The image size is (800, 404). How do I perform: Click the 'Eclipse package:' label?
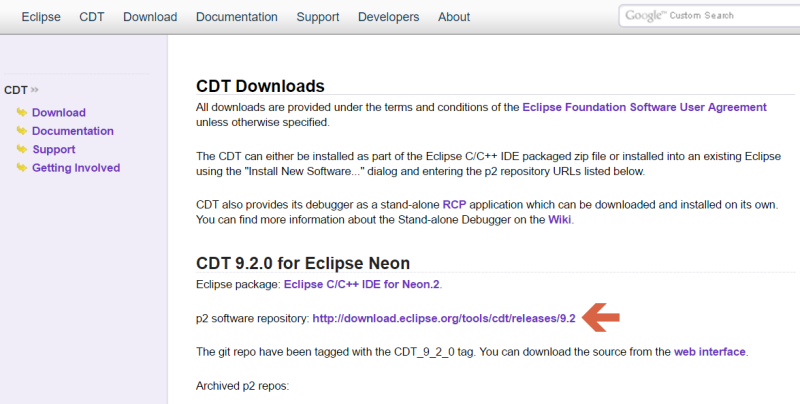[x=238, y=285]
